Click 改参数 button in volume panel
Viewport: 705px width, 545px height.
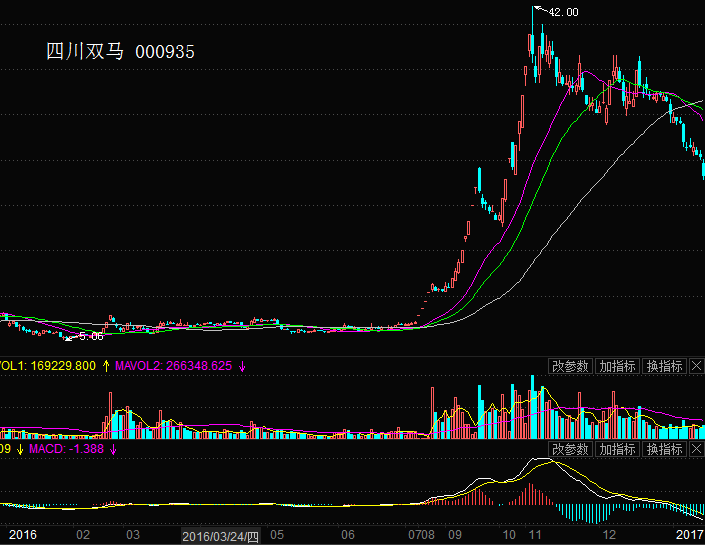571,367
